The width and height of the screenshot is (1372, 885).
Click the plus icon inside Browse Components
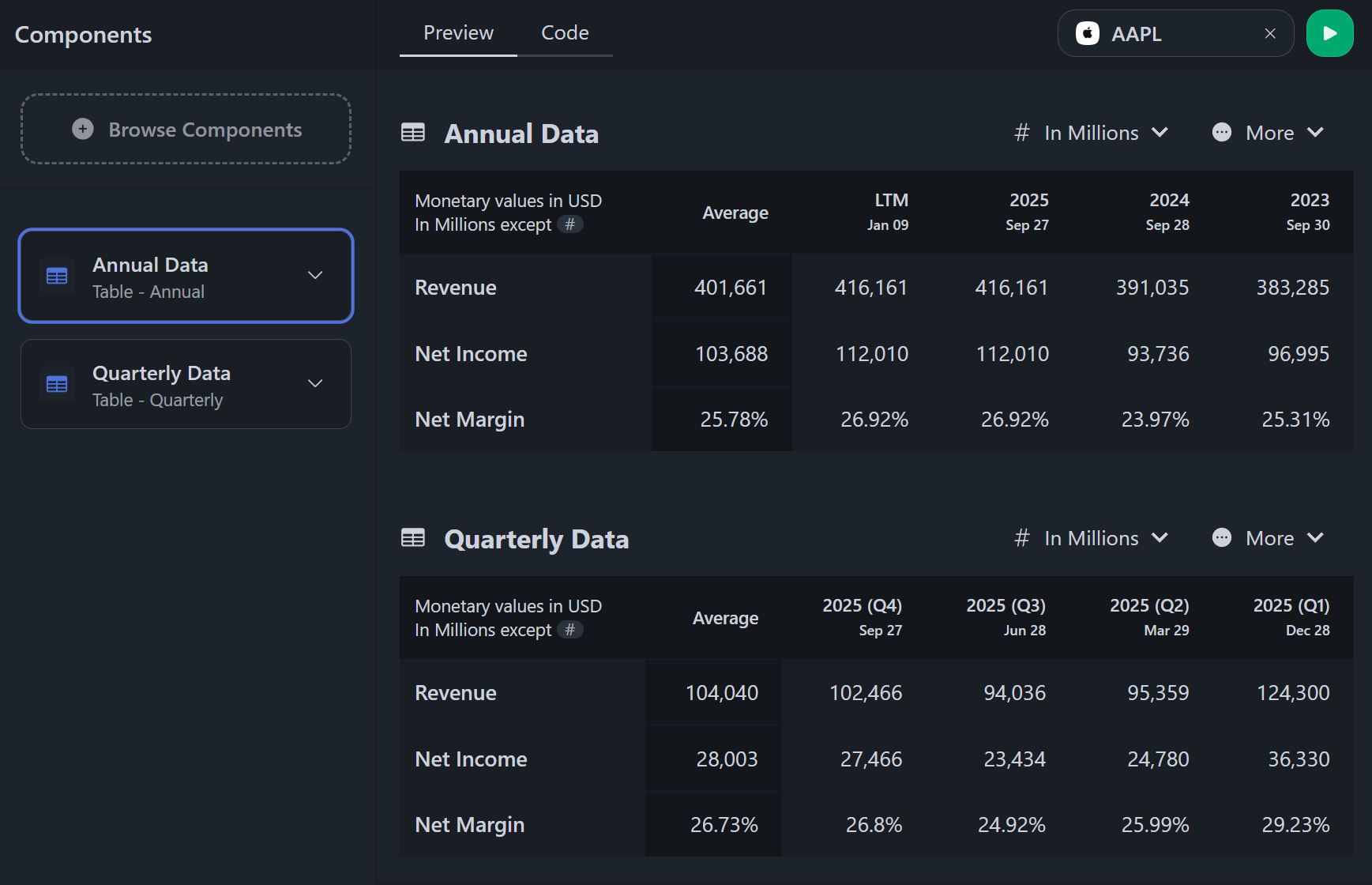pos(82,129)
